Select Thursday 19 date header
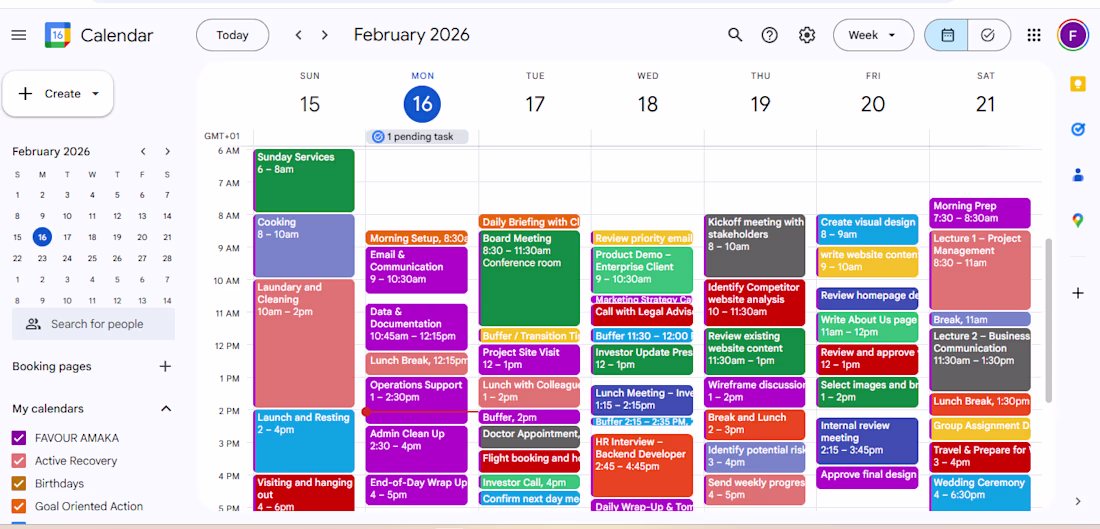 [x=760, y=104]
